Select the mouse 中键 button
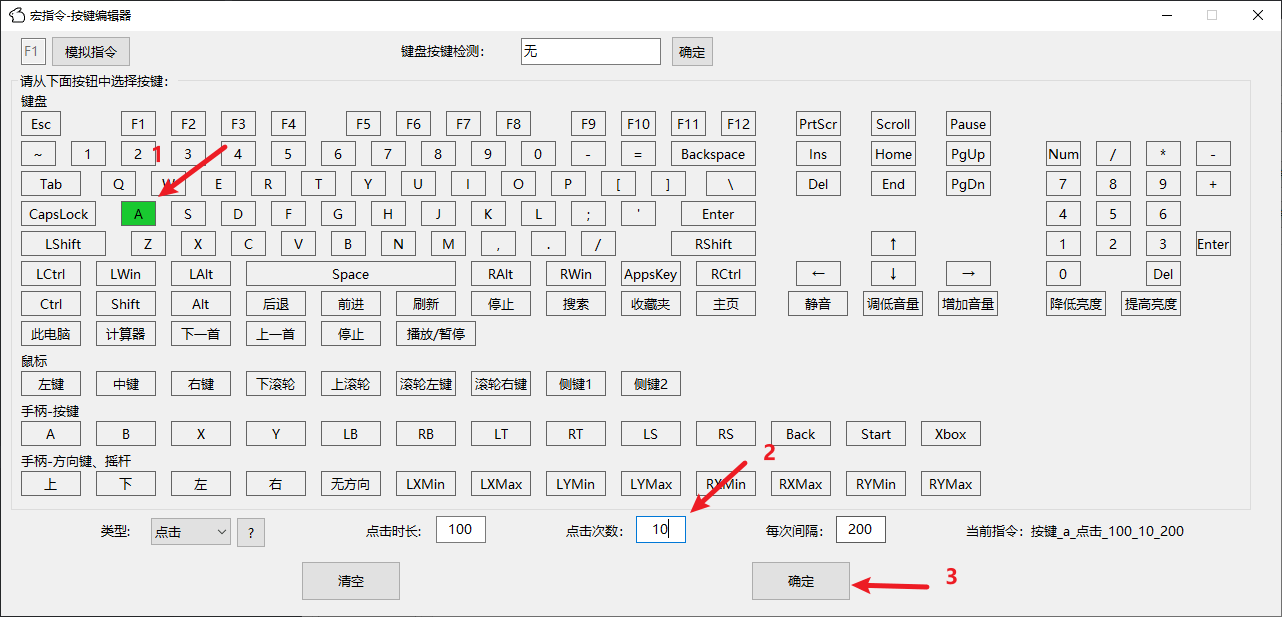Screen dimensions: 1282x617 126,384
